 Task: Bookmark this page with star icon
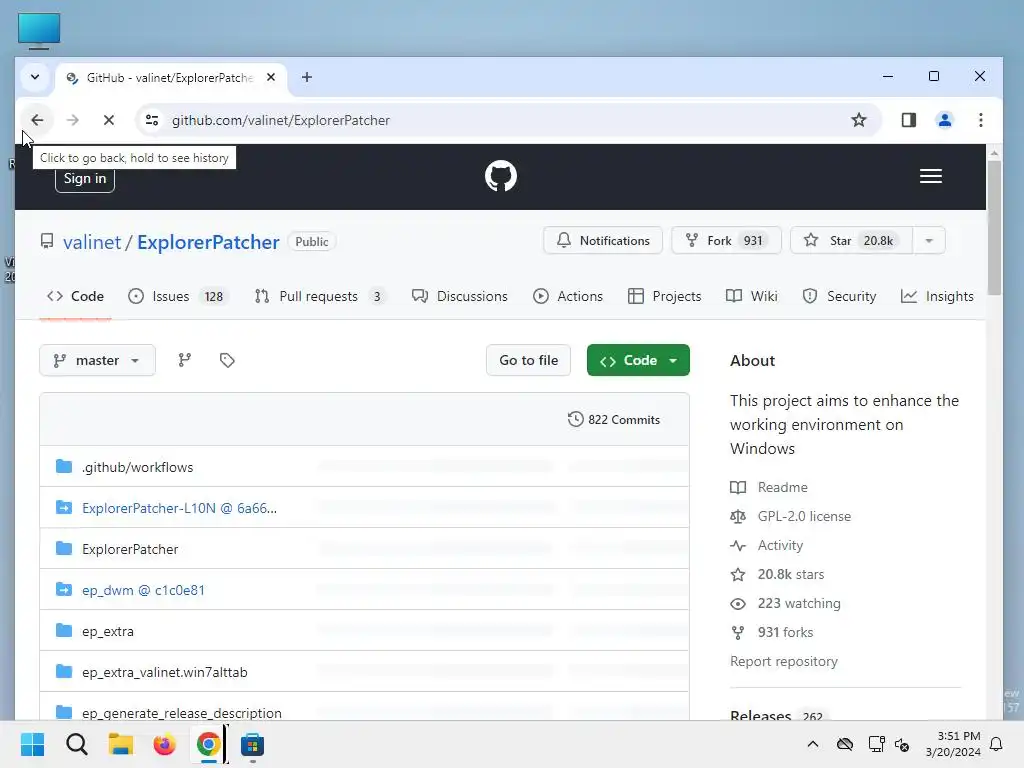pos(859,120)
